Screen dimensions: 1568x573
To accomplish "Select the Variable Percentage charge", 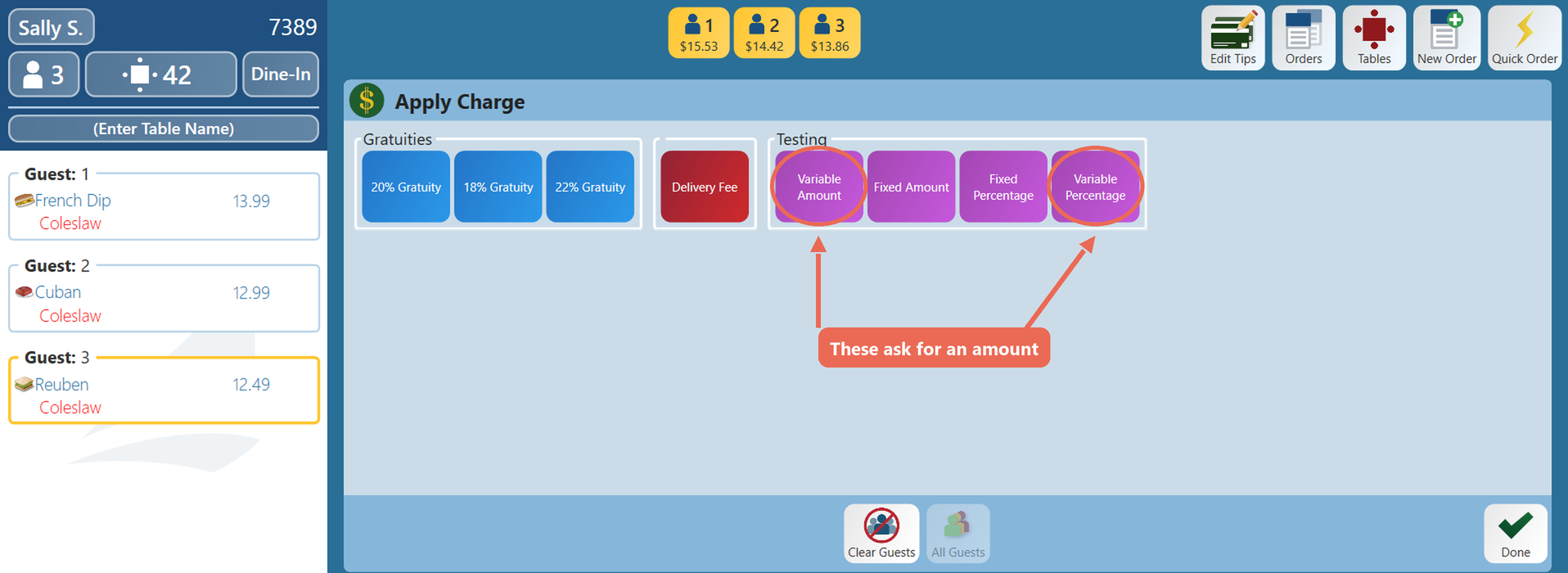I will [1095, 187].
